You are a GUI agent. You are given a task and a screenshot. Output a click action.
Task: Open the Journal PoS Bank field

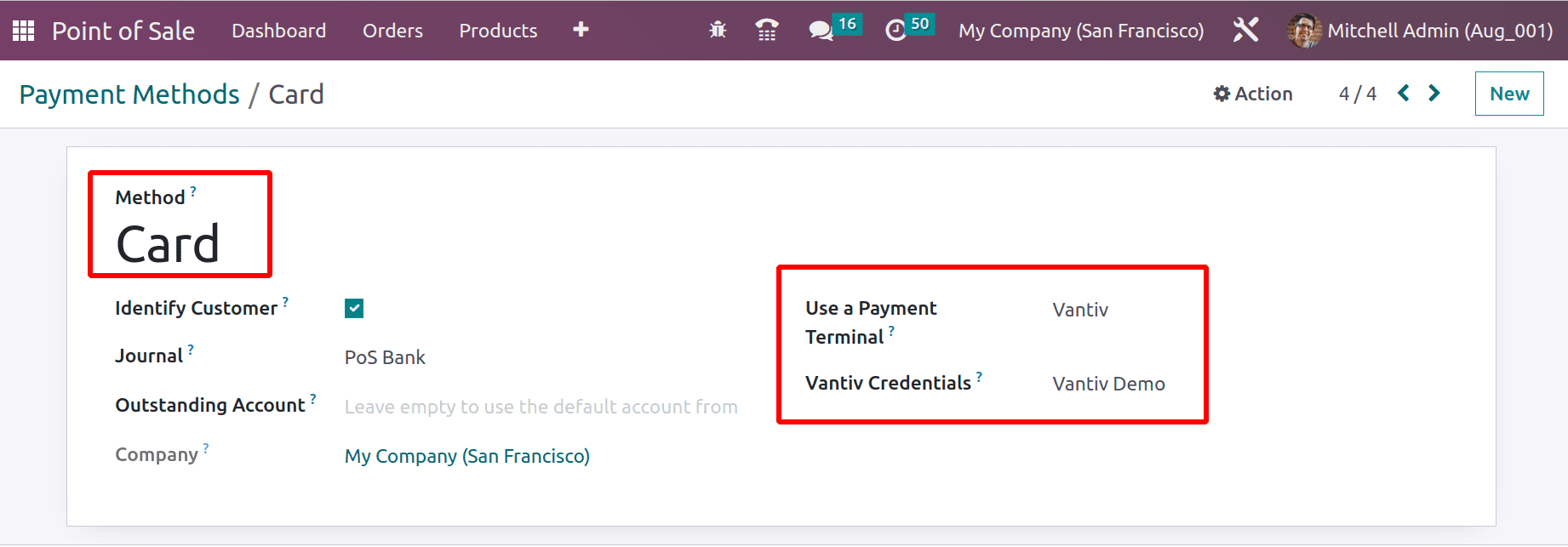385,357
